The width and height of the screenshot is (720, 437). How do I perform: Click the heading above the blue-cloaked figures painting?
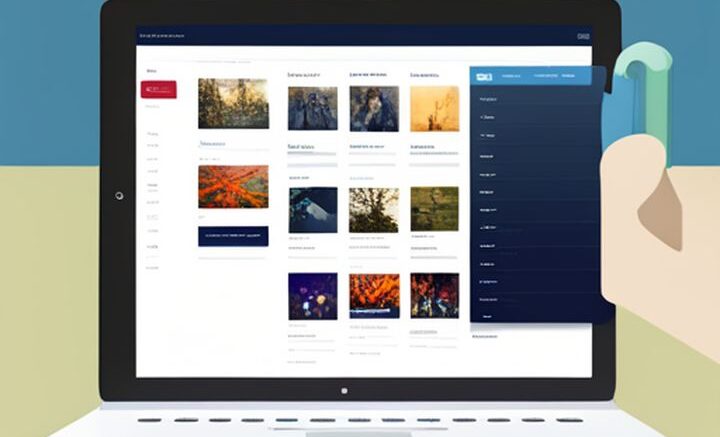[x=304, y=75]
